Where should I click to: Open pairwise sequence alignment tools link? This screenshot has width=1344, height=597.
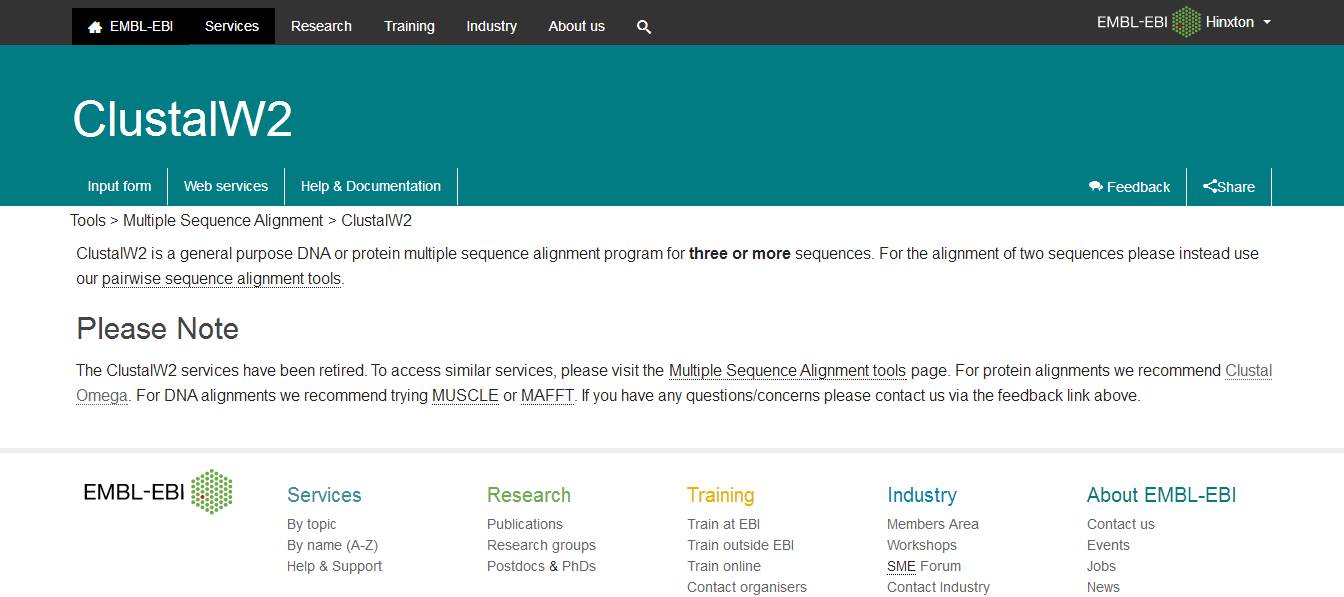[221, 279]
